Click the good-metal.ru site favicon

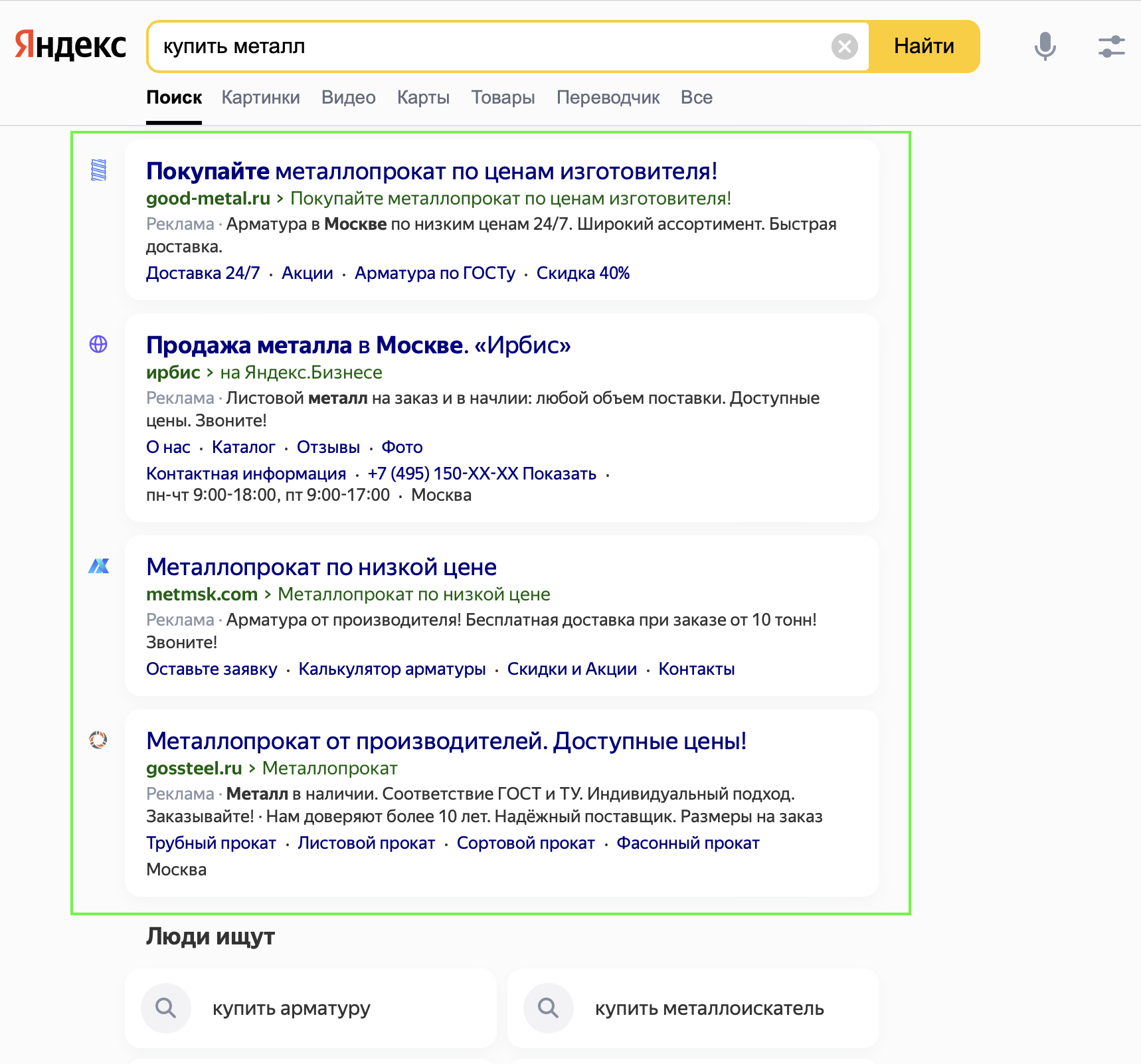(98, 171)
